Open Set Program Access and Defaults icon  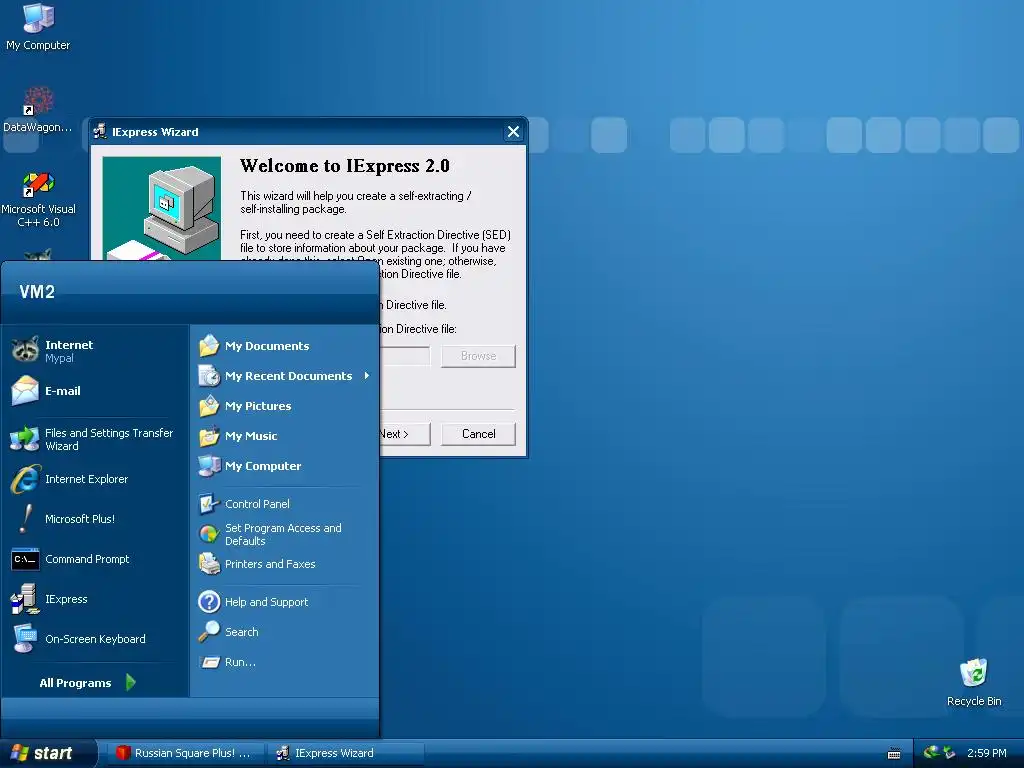(x=209, y=534)
